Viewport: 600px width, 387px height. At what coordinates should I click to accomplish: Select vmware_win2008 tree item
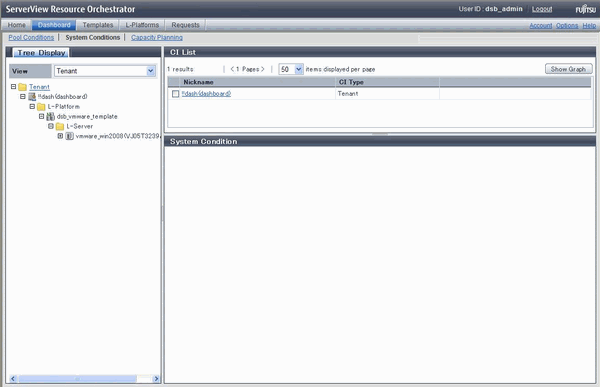point(117,136)
